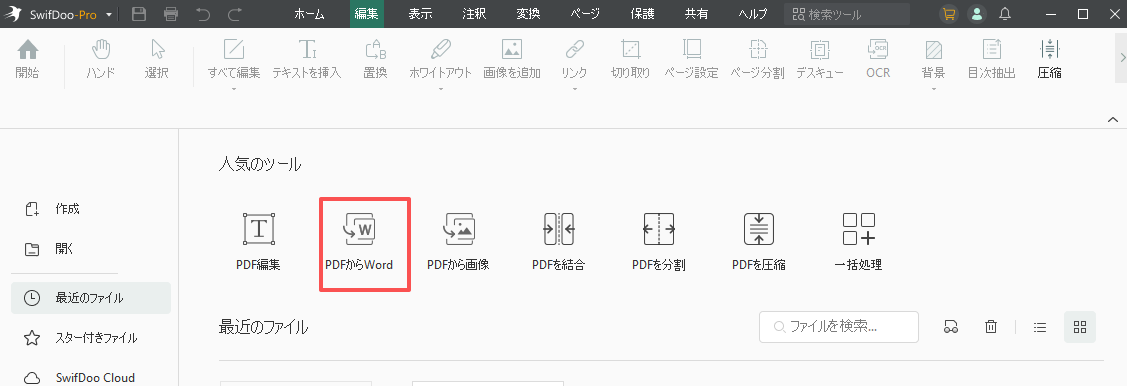Collapse the ribbon with the chevron
1127x386 pixels.
[1113, 119]
